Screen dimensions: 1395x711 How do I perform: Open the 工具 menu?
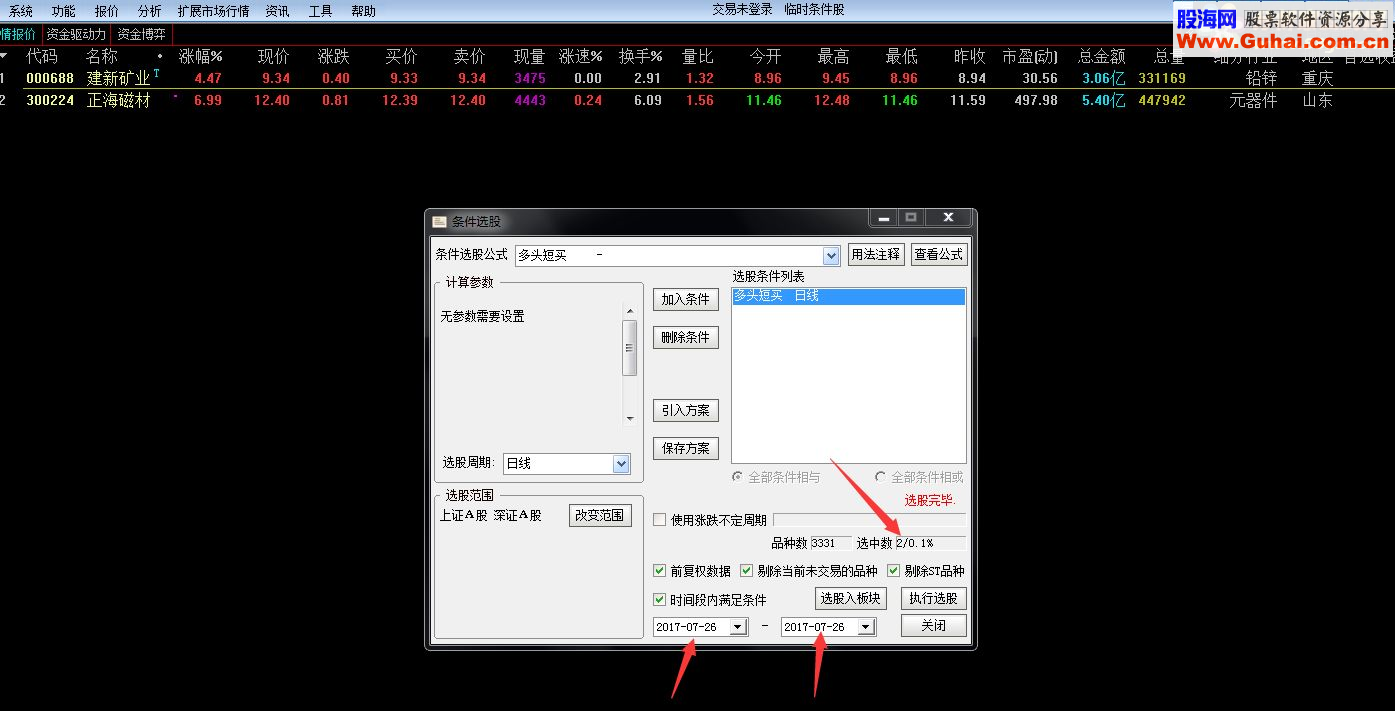click(321, 11)
